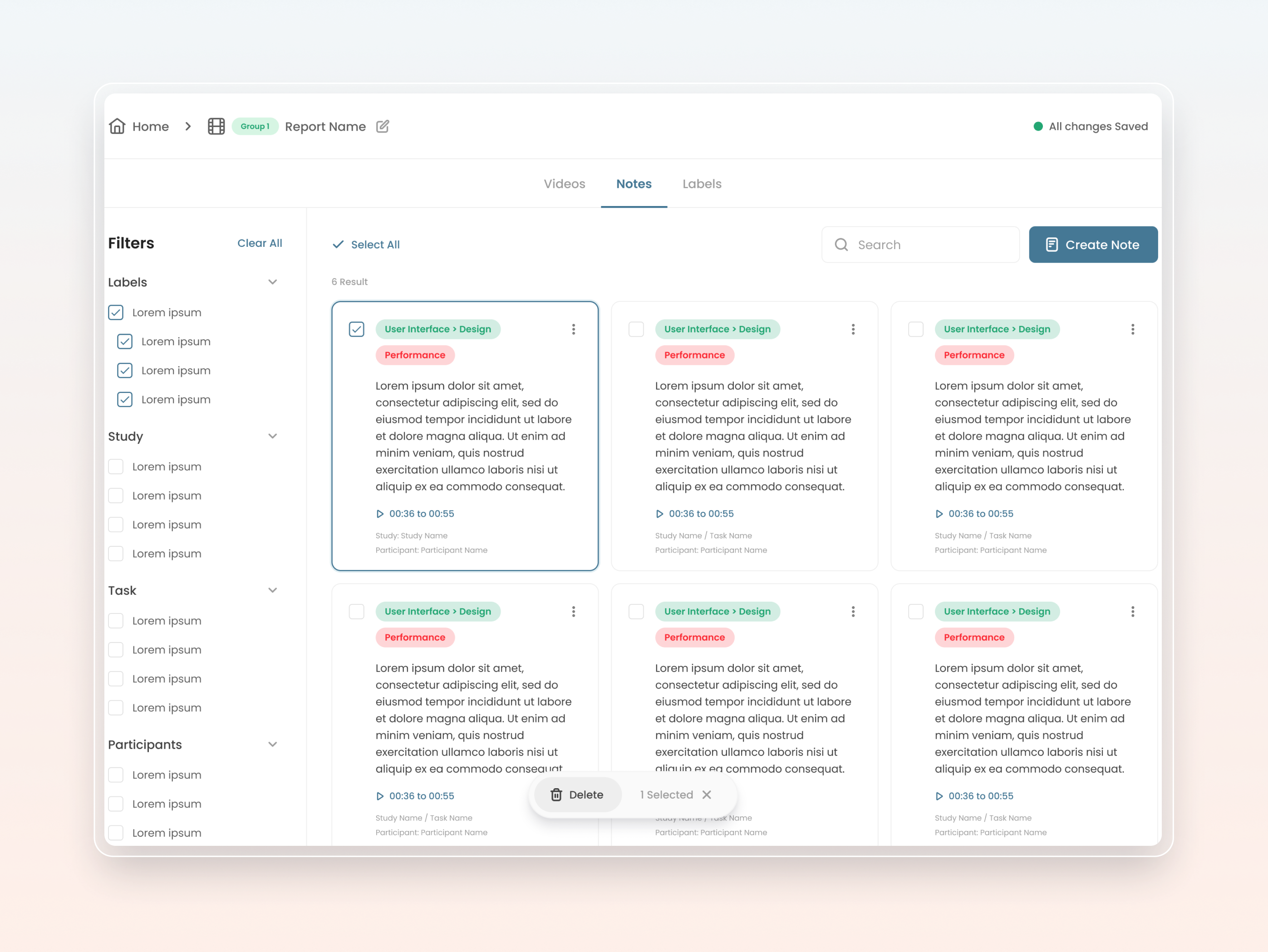The height and width of the screenshot is (952, 1268).
Task: Click "6 Result" count text
Action: (349, 282)
